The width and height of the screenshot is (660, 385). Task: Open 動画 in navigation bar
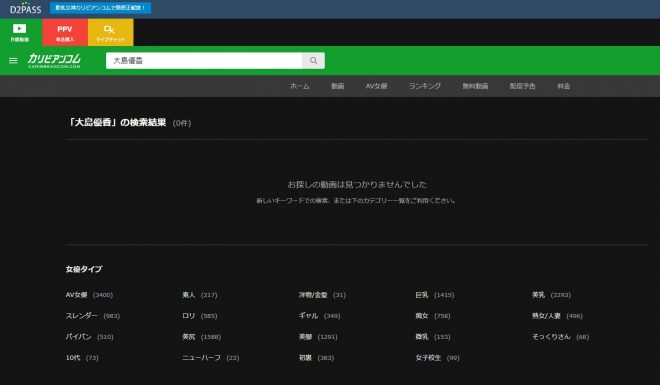pyautogui.click(x=338, y=86)
